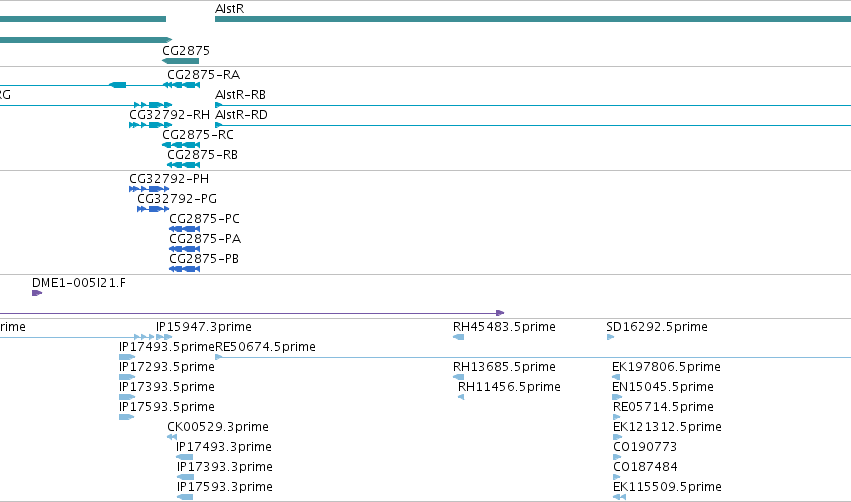
Task: Click the EK115509.5prime EST arrows
Action: pyautogui.click(x=619, y=497)
